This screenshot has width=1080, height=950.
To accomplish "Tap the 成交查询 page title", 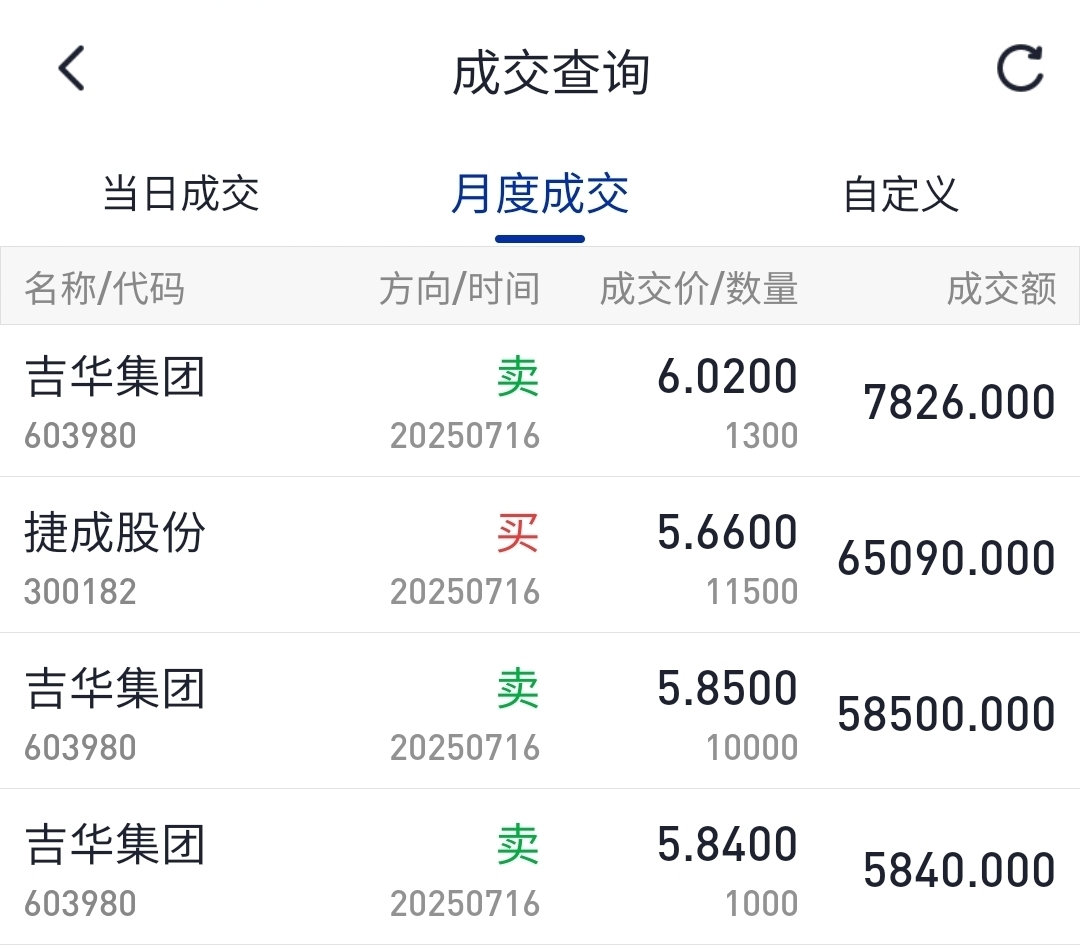I will [x=551, y=74].
